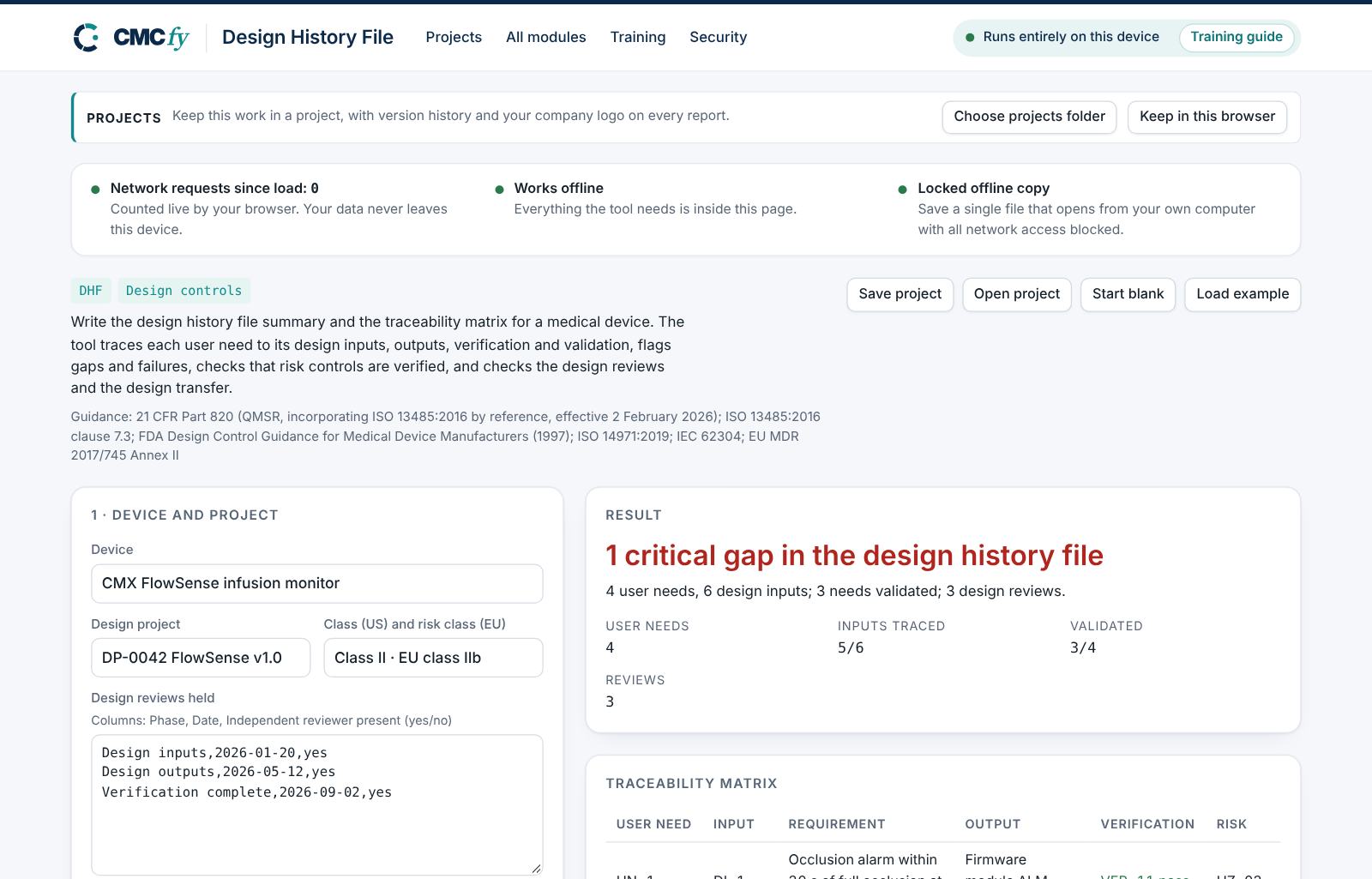Click the green dot beside Works offline

tap(499, 190)
